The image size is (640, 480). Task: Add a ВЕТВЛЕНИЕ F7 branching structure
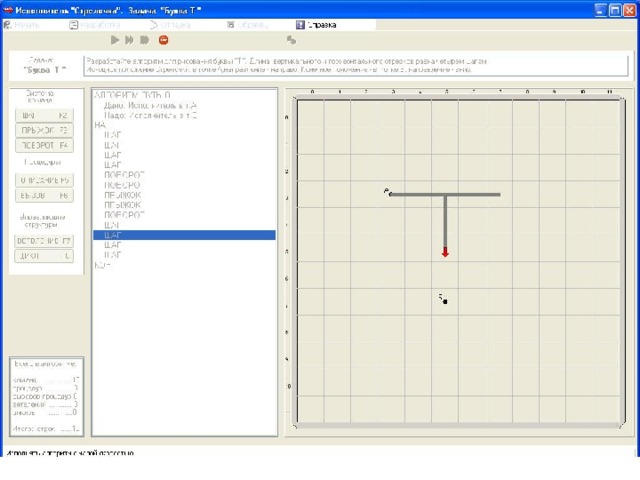coord(44,241)
